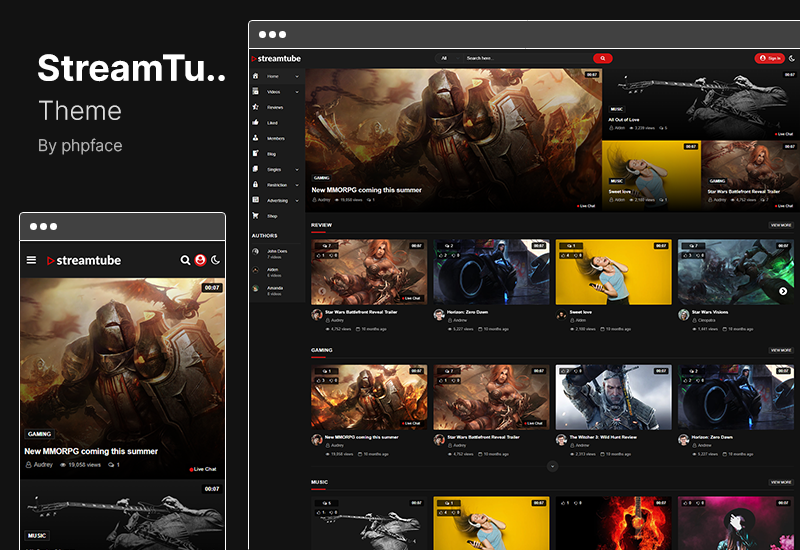Select author John Does in the sidebar
This screenshot has width=800, height=550.
(x=277, y=251)
